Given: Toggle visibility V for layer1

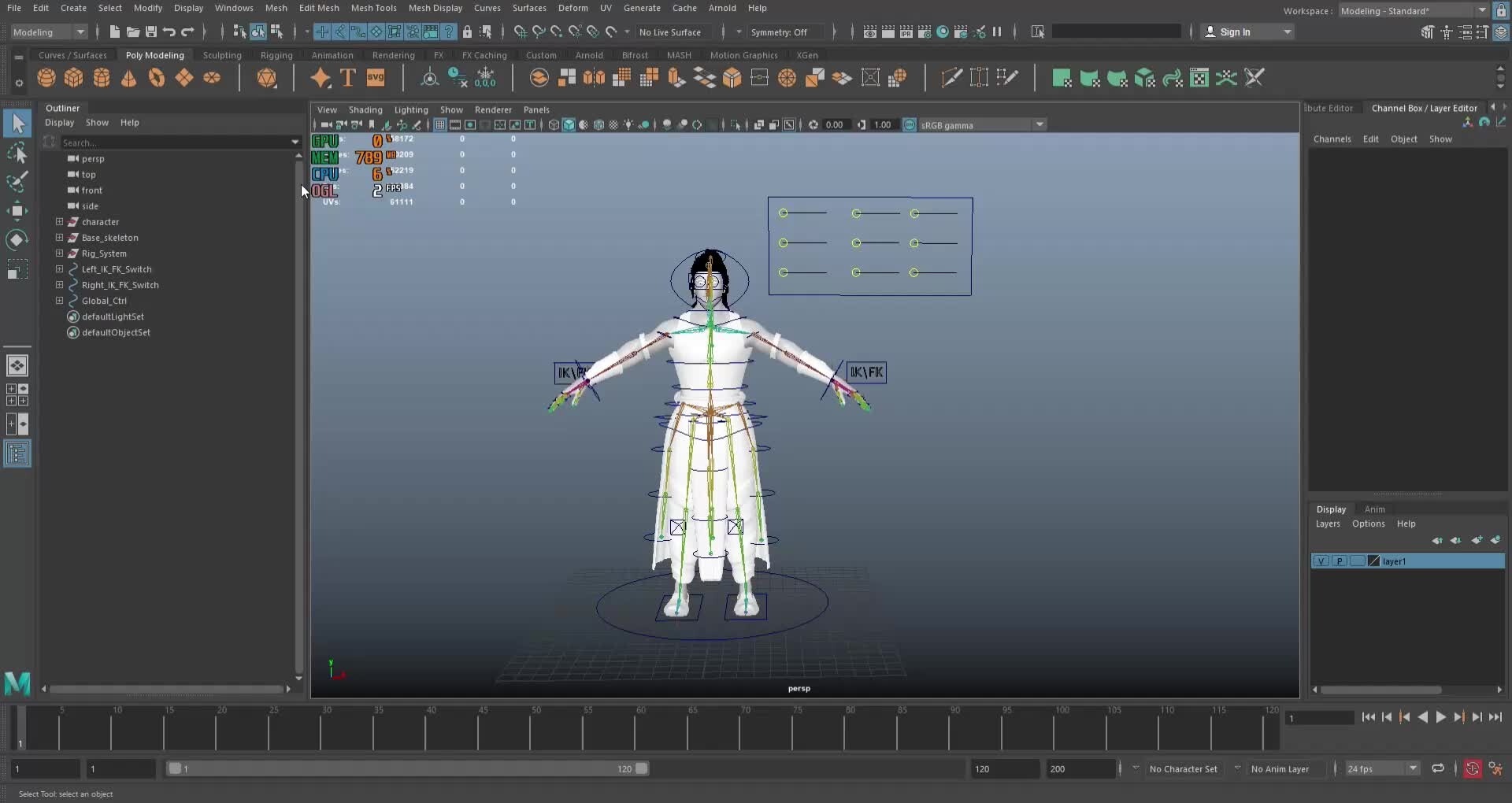Looking at the screenshot, I should 1321,561.
